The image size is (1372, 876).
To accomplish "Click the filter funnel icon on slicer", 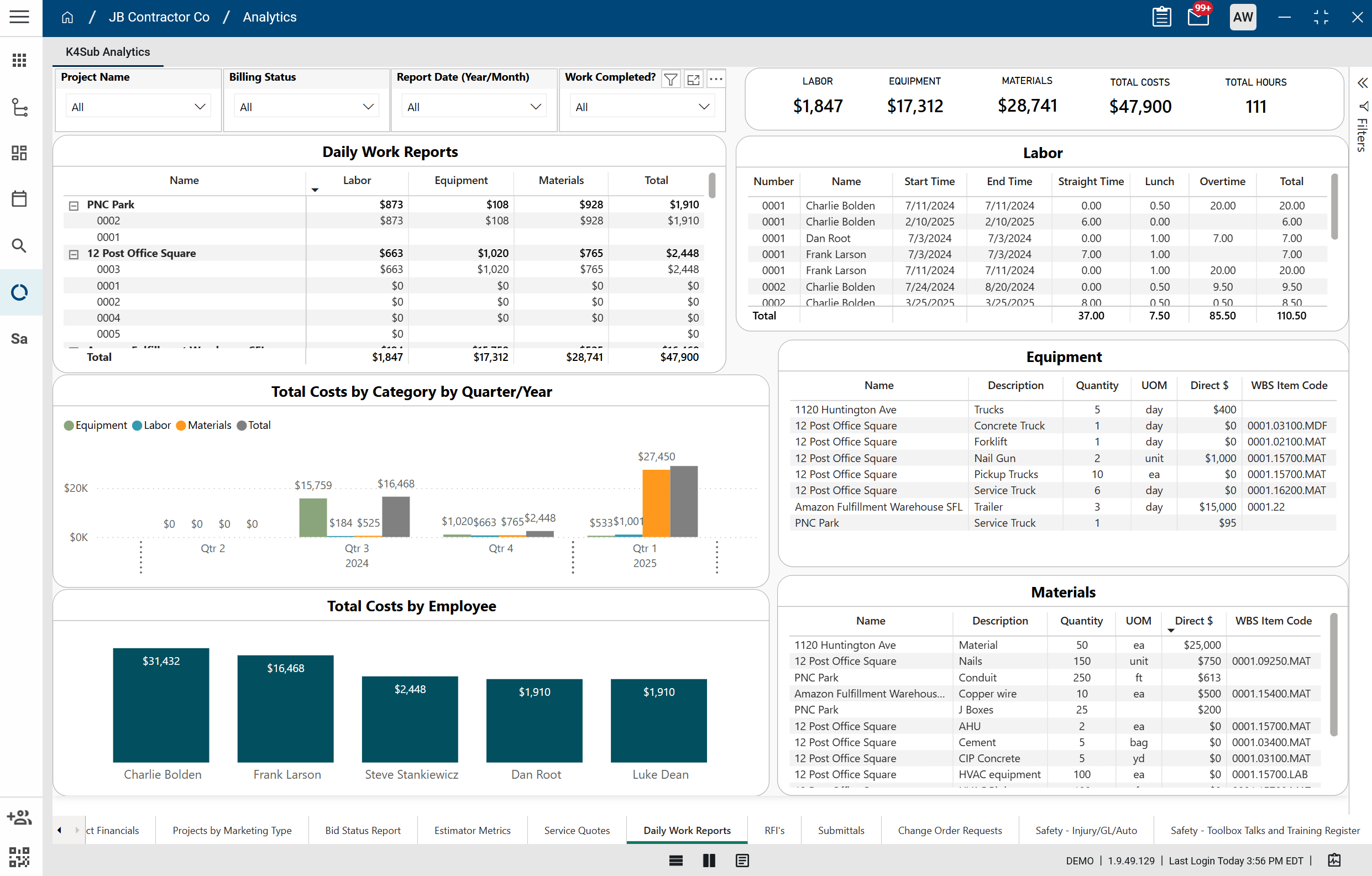I will [x=671, y=79].
